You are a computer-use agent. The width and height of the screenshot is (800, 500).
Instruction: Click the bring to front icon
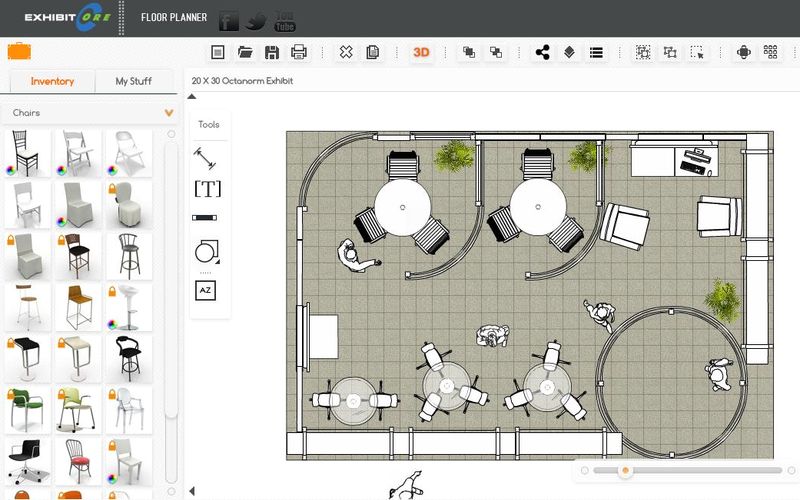pyautogui.click(x=468, y=52)
